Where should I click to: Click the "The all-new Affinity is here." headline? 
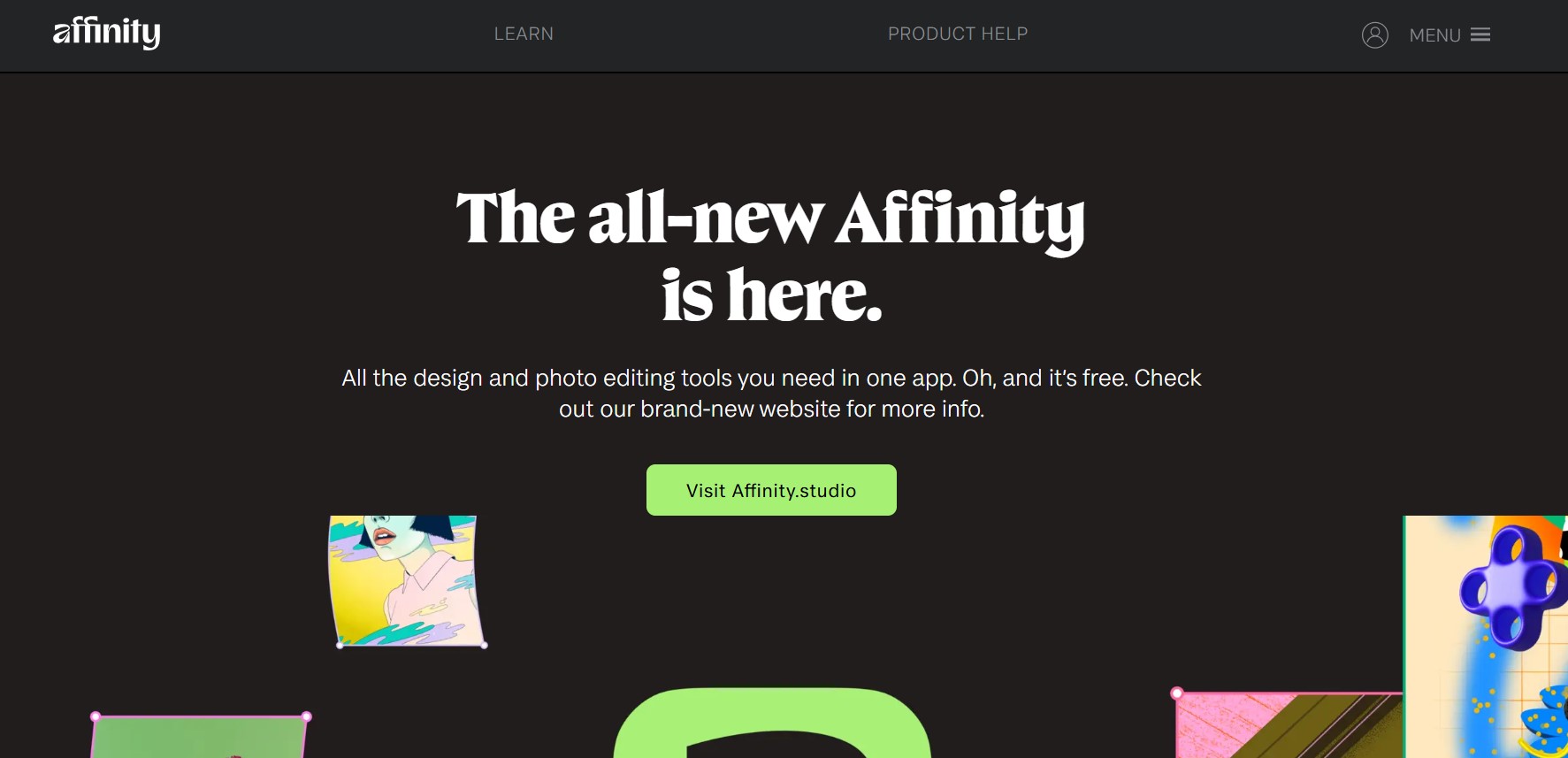pos(770,255)
